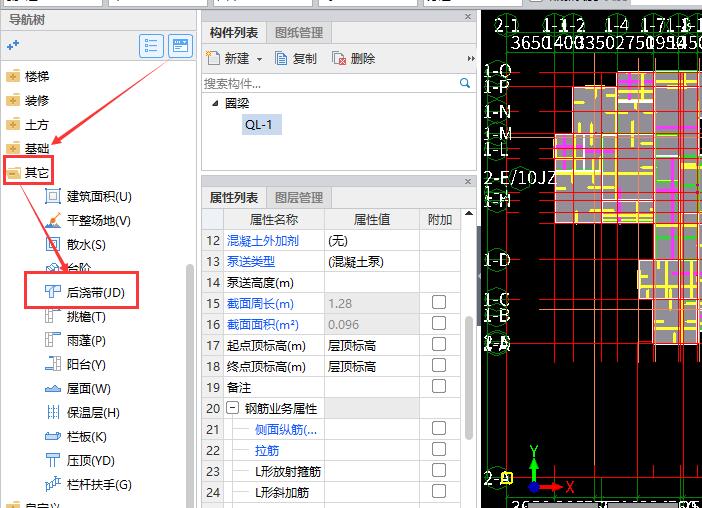Select 栏板(K) component type
Screen dimensions: 702x508
click(x=86, y=437)
